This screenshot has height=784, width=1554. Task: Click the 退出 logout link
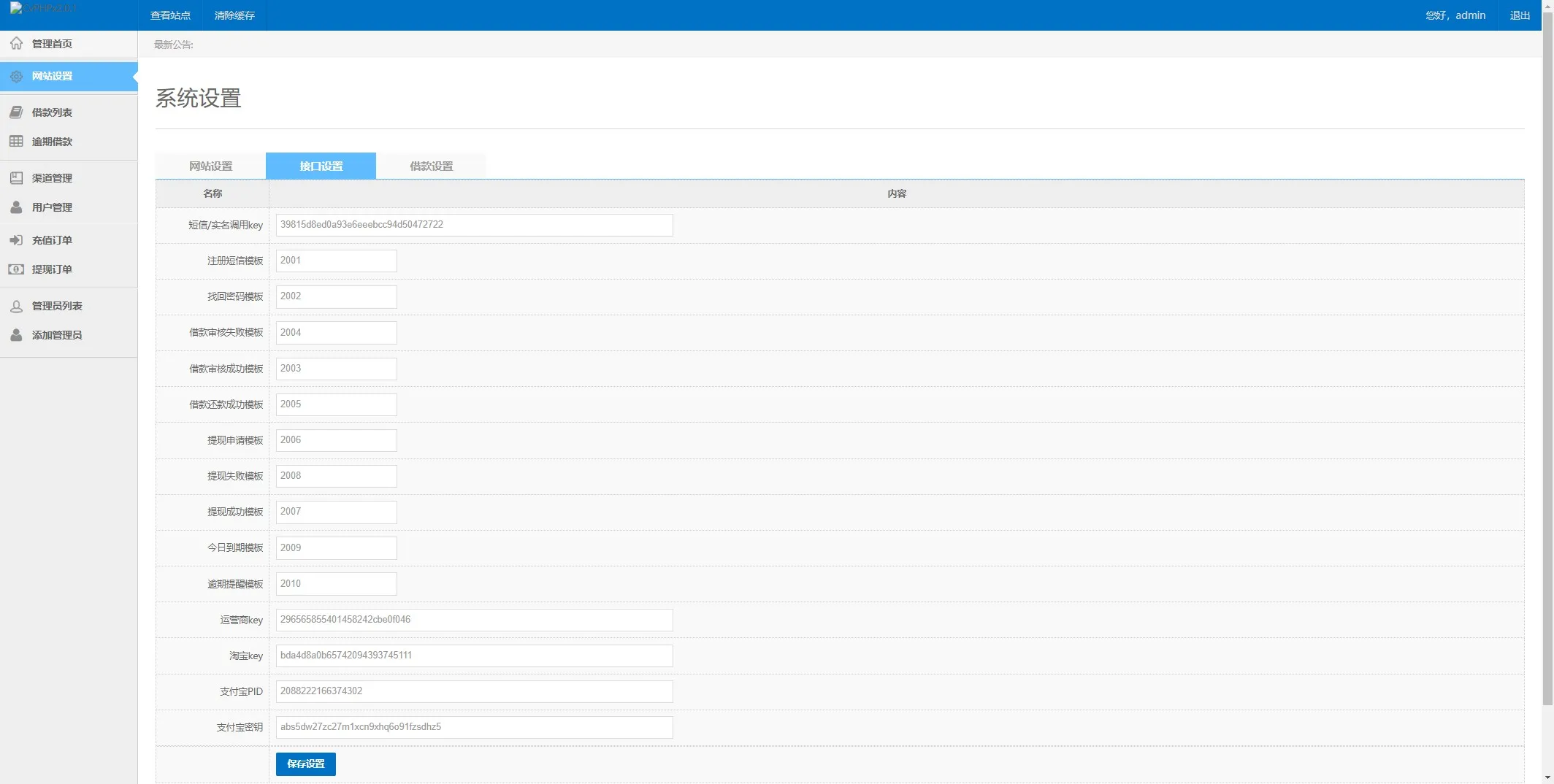point(1520,15)
